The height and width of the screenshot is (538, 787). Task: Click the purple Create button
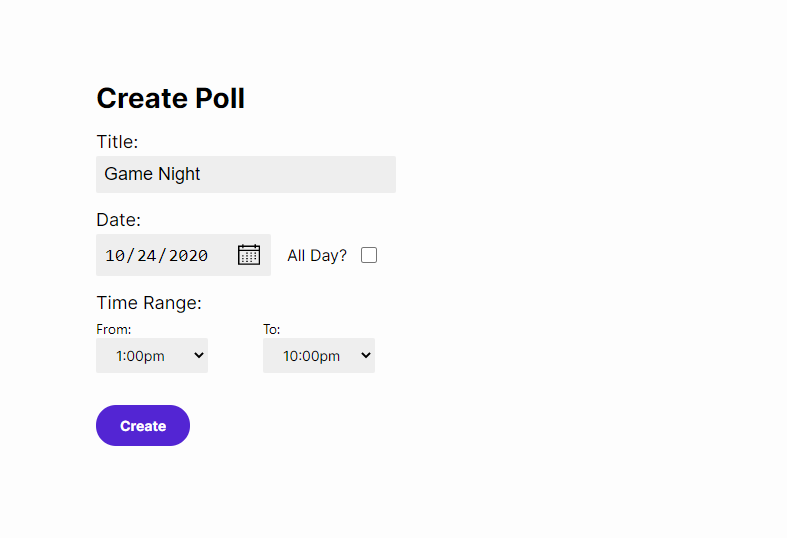(143, 426)
